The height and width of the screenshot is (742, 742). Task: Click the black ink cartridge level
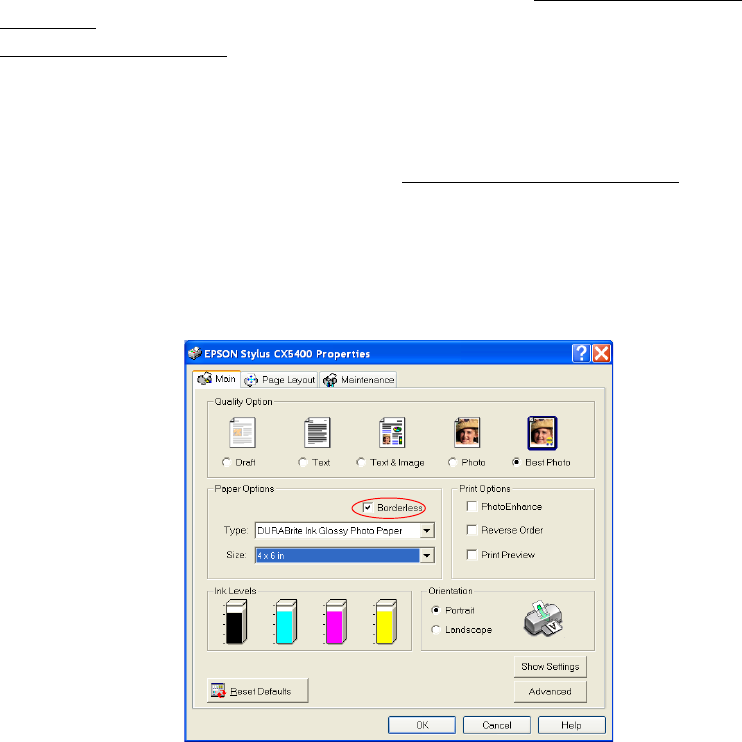(236, 622)
